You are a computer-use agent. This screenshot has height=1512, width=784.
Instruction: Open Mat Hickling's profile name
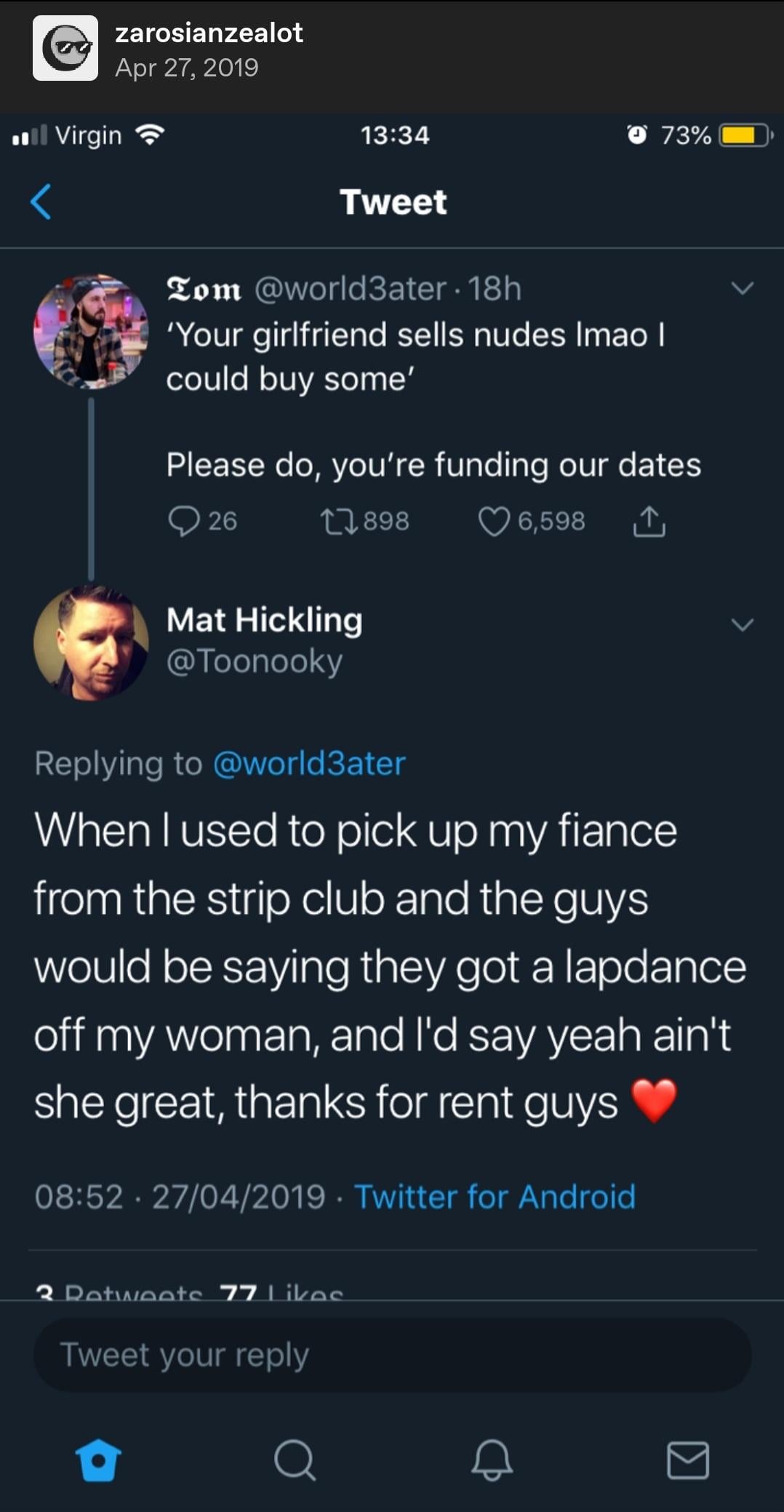(264, 620)
